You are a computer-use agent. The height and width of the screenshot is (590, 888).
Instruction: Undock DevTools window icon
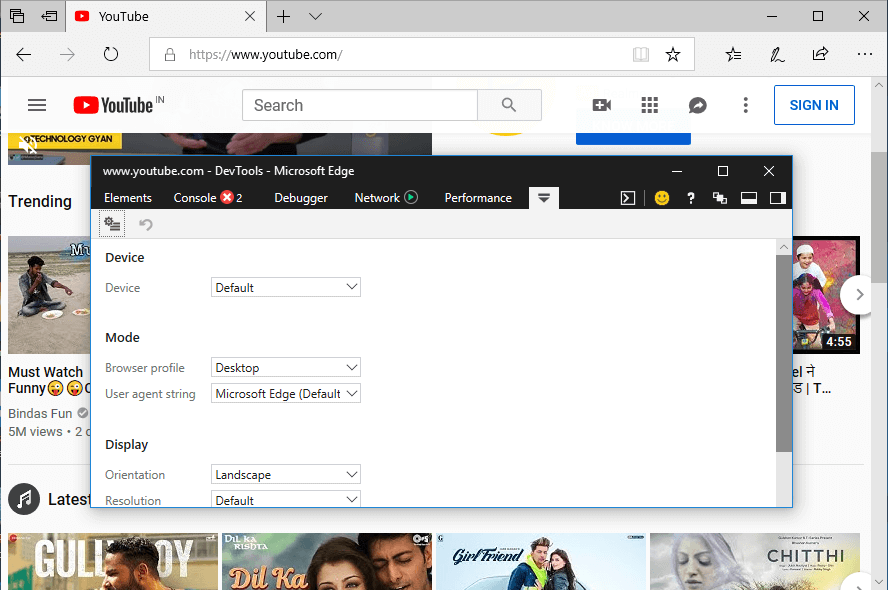click(x=720, y=198)
